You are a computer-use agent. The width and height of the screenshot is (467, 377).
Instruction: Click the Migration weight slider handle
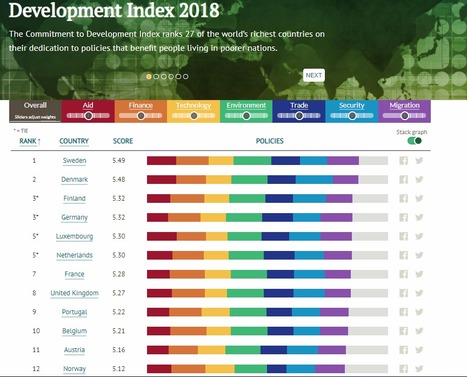405,116
